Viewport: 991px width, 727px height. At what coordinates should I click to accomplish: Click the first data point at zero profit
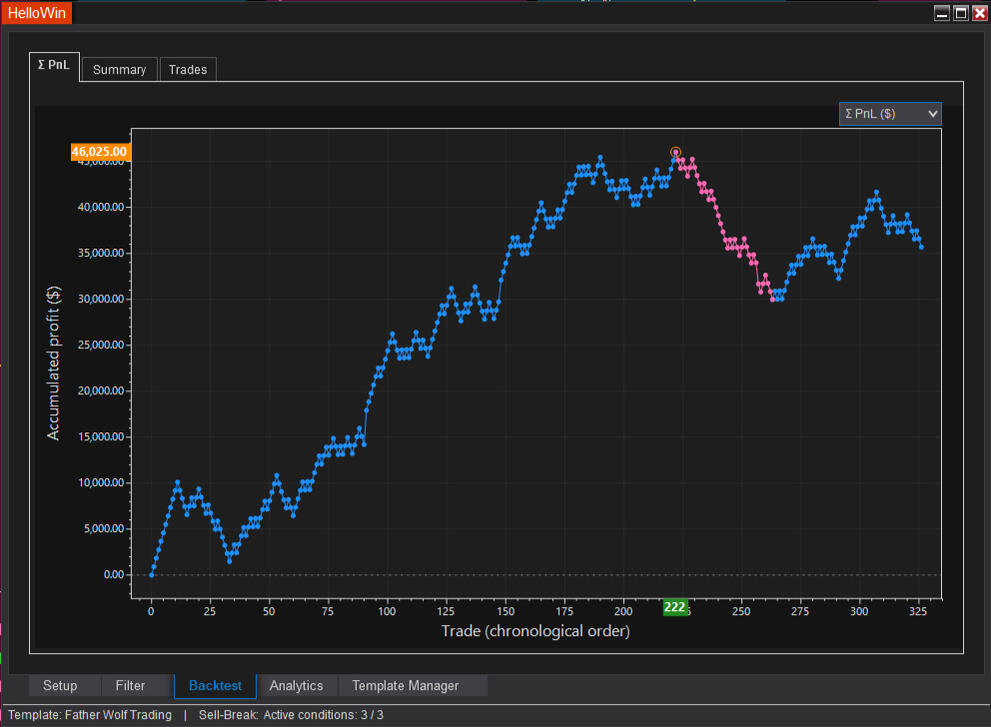pos(152,574)
